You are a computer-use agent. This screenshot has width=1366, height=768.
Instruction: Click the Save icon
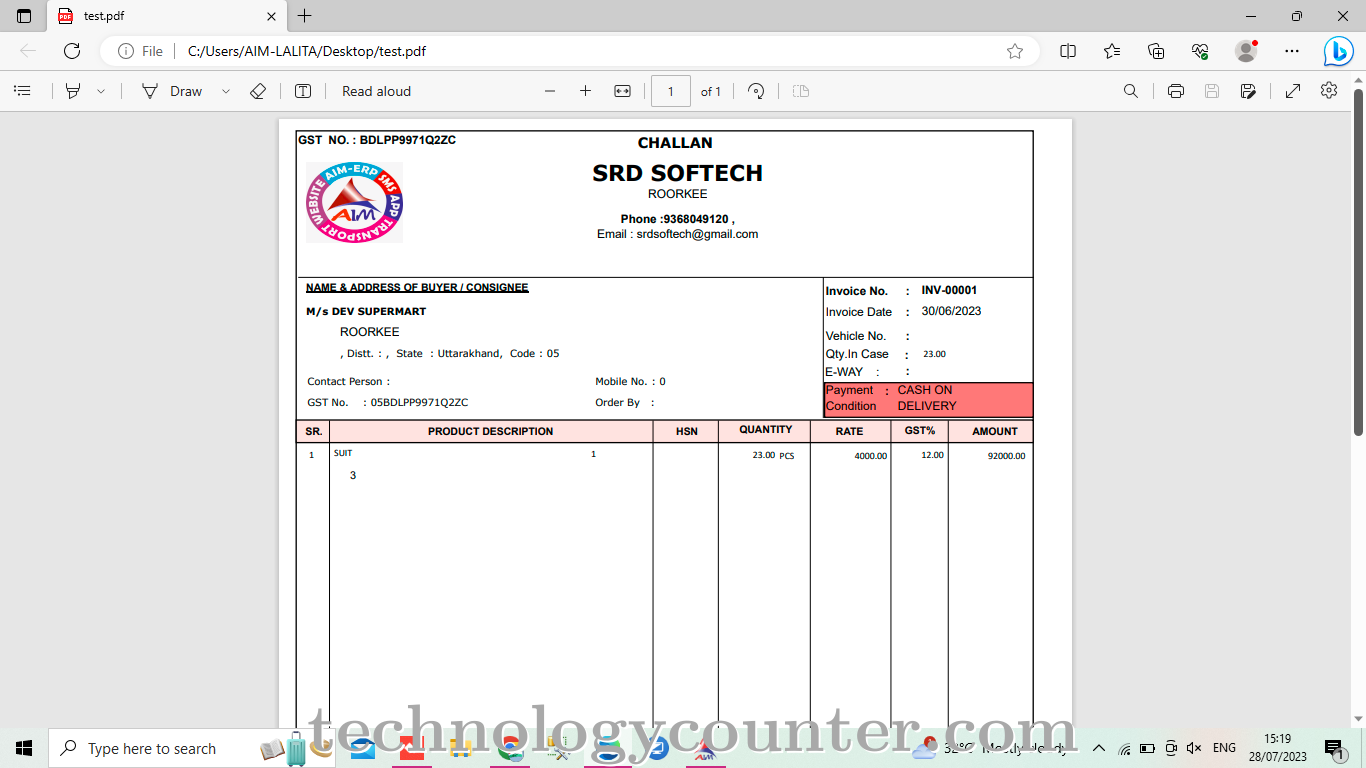(1212, 91)
